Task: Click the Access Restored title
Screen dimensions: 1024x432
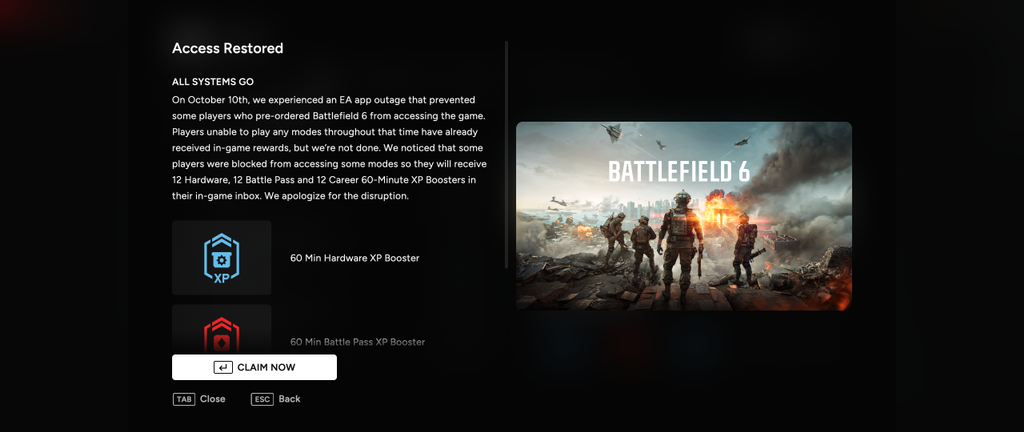Action: tap(227, 48)
